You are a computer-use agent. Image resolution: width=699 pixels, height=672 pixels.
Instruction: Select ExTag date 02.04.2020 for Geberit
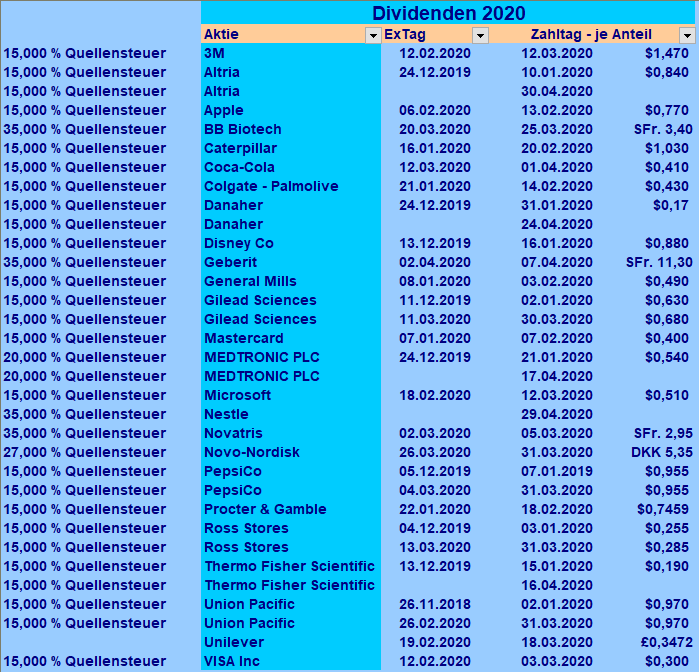tap(435, 262)
